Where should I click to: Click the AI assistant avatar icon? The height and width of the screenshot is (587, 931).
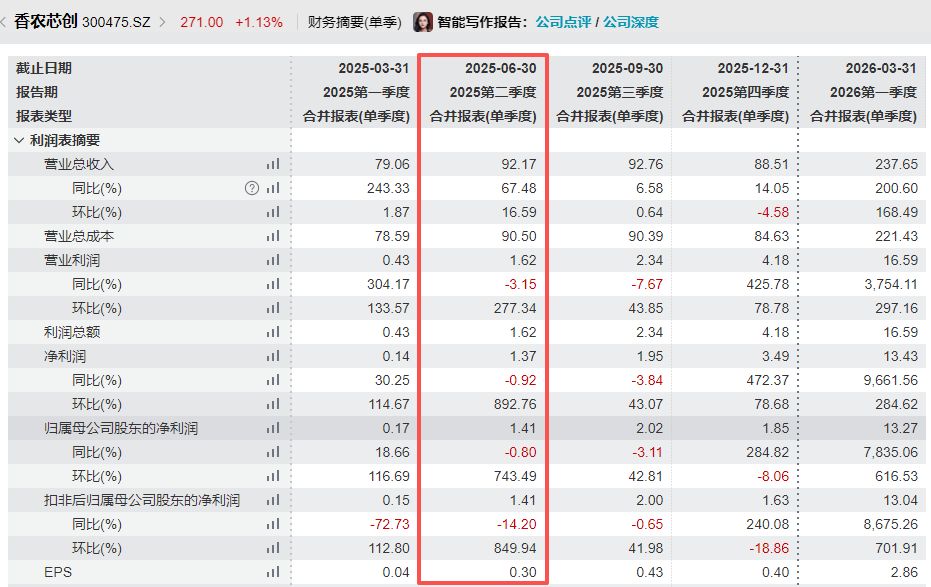[423, 22]
